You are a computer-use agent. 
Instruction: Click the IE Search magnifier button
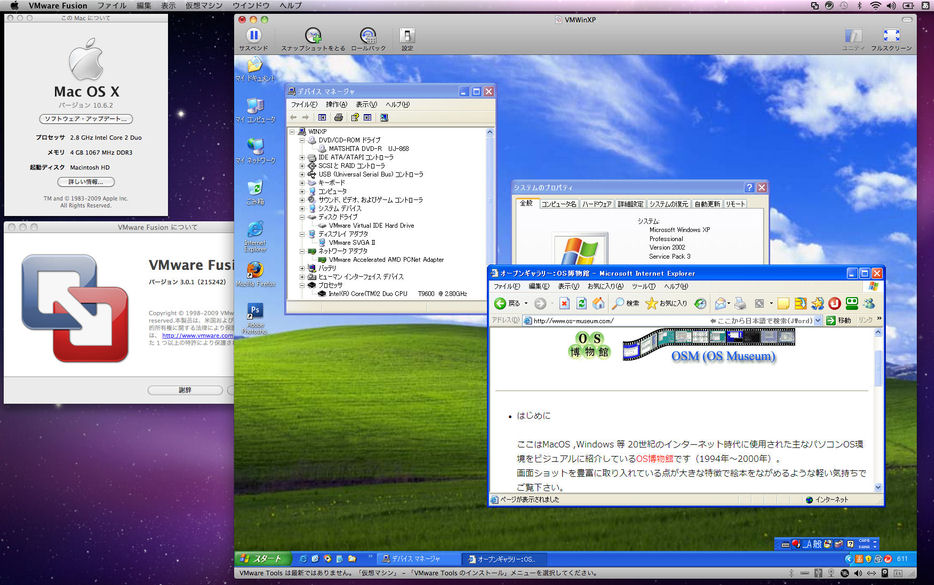click(625, 303)
